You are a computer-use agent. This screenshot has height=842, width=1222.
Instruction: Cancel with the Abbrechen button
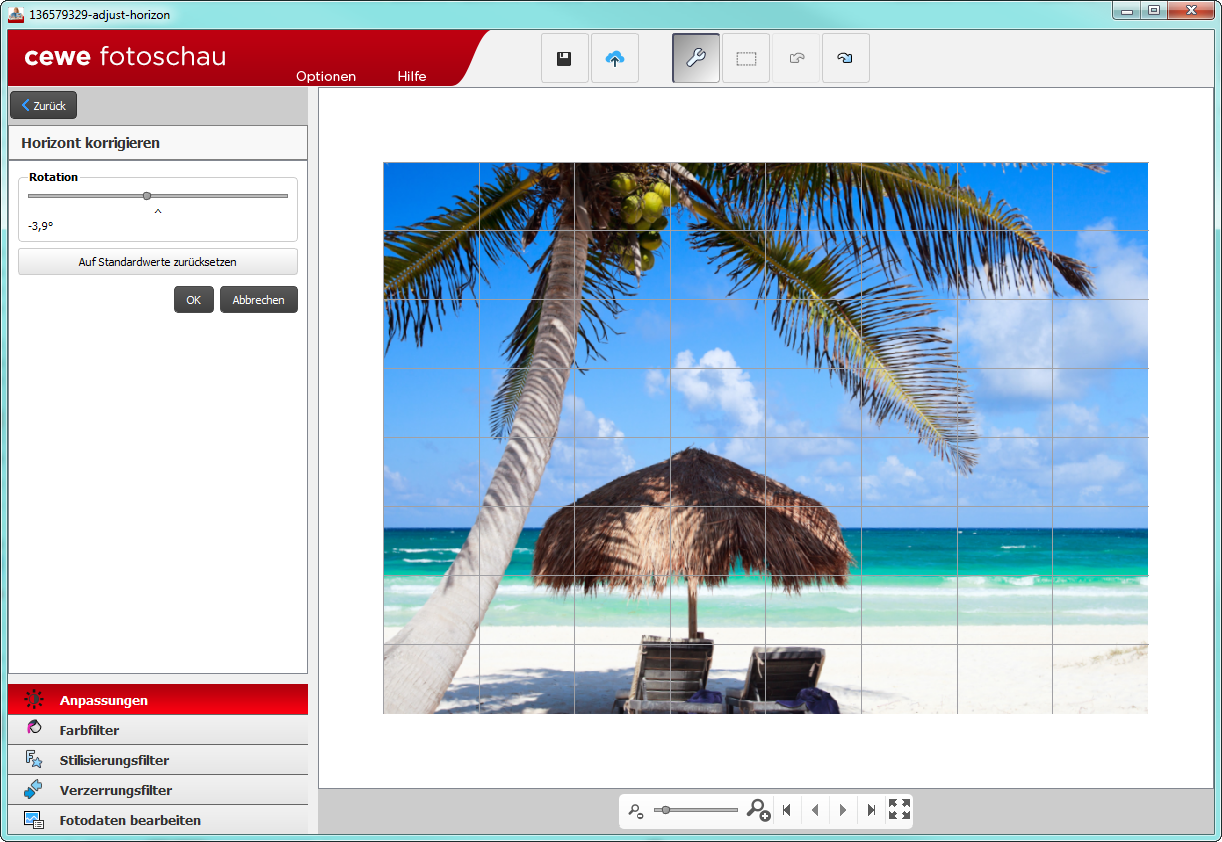point(259,300)
